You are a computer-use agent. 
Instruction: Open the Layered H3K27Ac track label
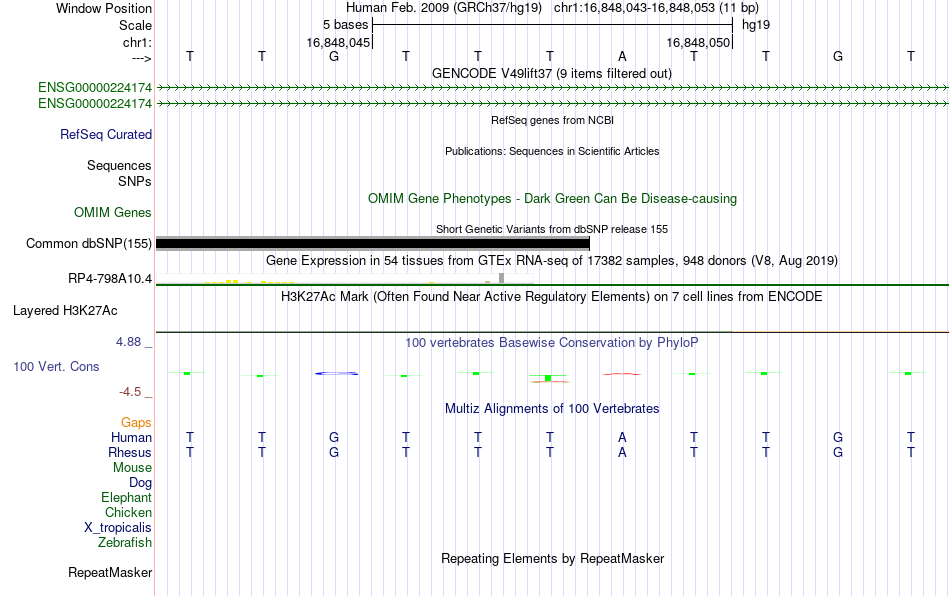click(x=65, y=311)
